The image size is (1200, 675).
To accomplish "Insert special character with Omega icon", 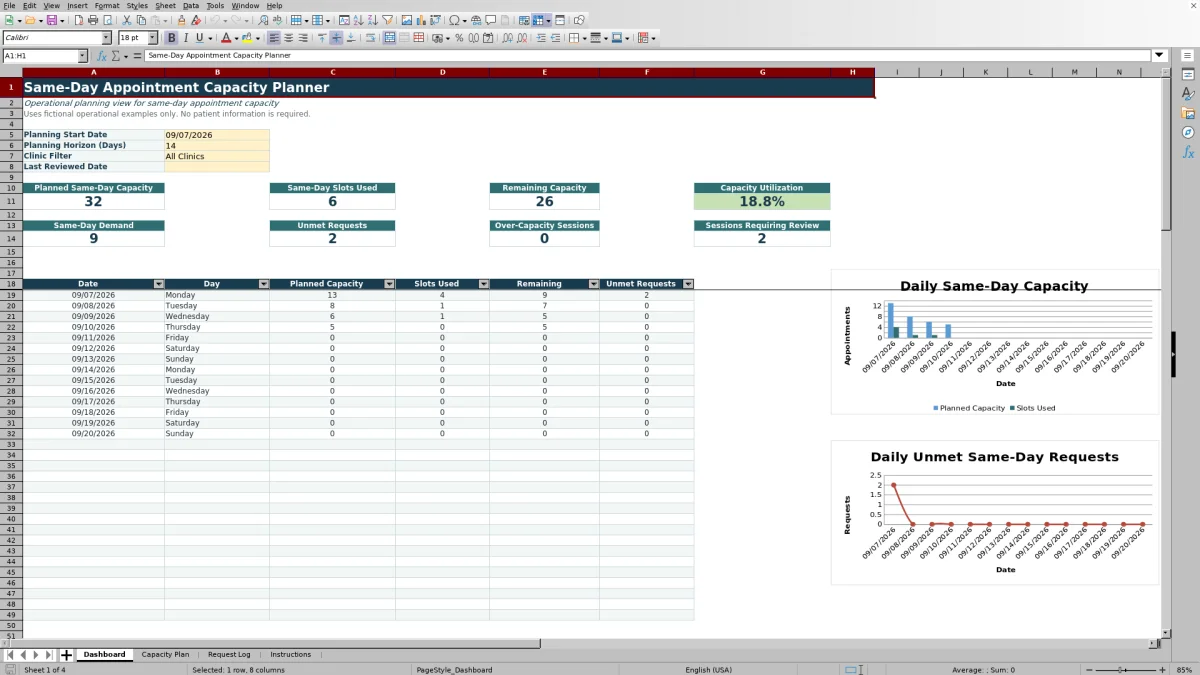I will (454, 20).
